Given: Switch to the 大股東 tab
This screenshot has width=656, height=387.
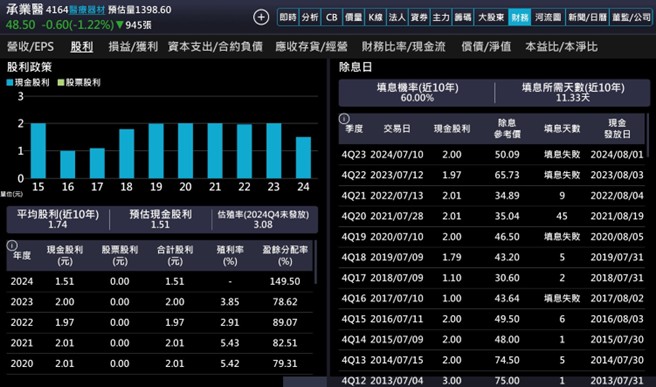Looking at the screenshot, I should coord(491,18).
